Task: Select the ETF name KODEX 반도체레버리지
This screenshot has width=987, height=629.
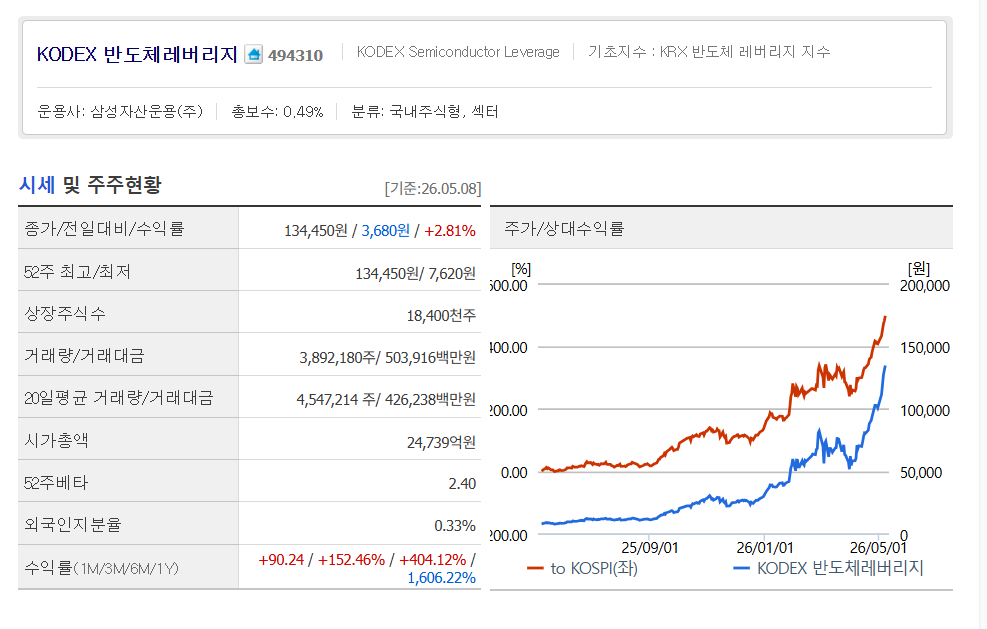Action: 137,55
